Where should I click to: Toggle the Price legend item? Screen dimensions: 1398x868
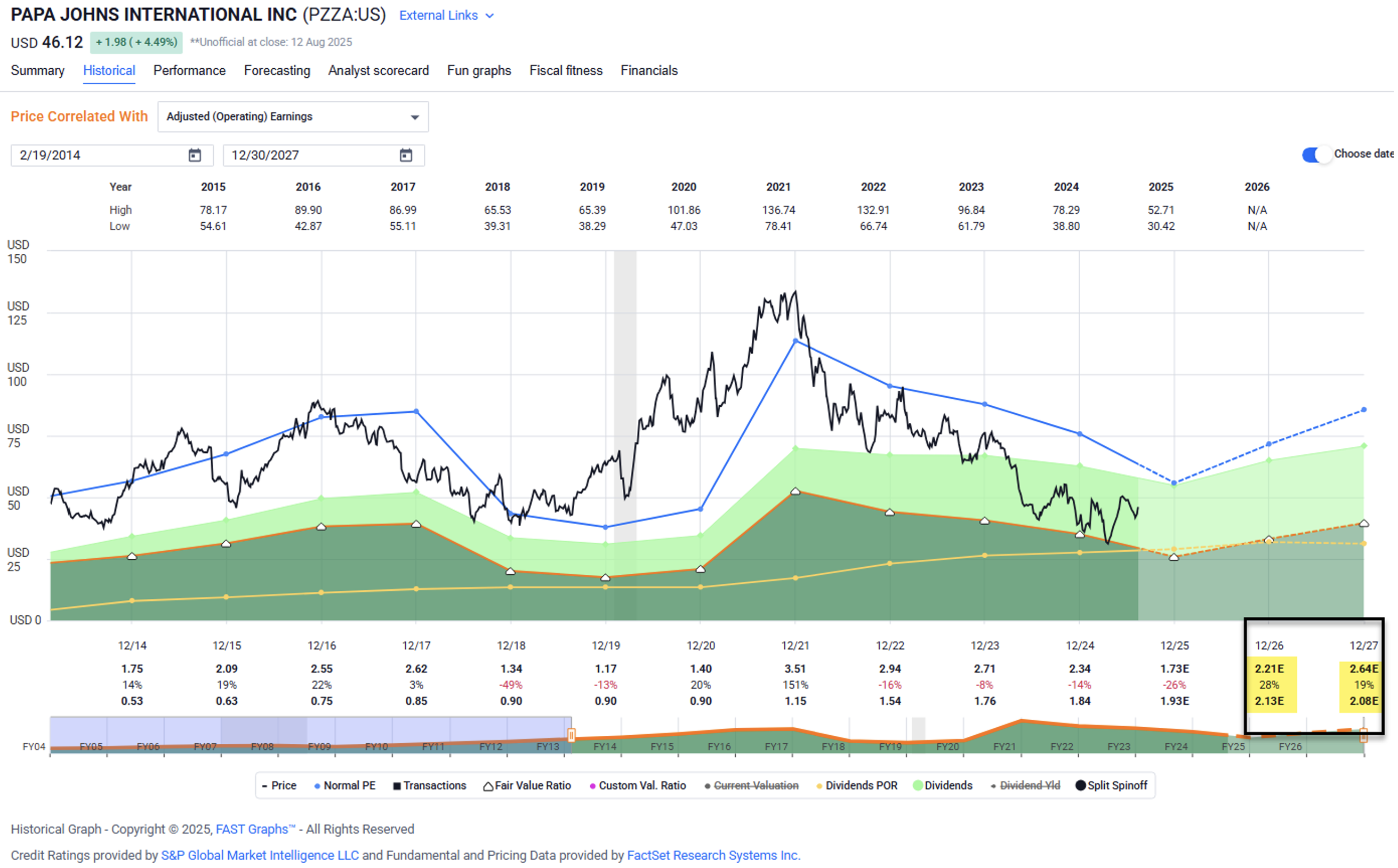click(x=279, y=785)
